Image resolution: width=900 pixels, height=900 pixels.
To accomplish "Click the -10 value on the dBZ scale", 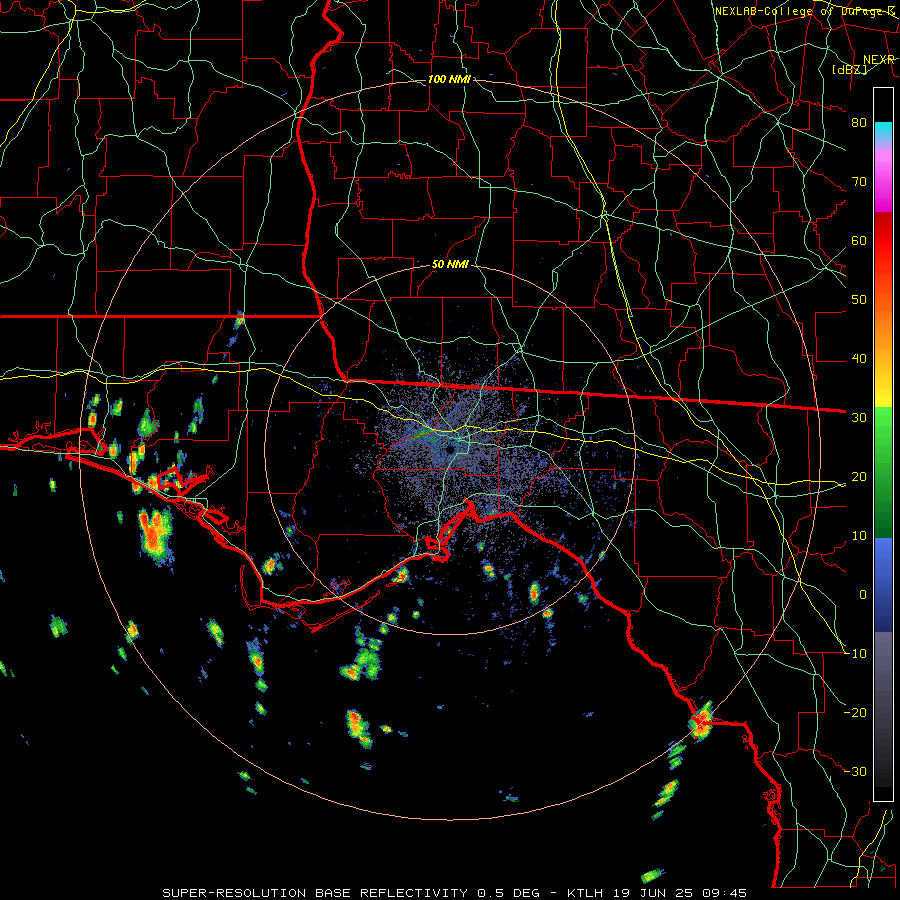I will 855,653.
